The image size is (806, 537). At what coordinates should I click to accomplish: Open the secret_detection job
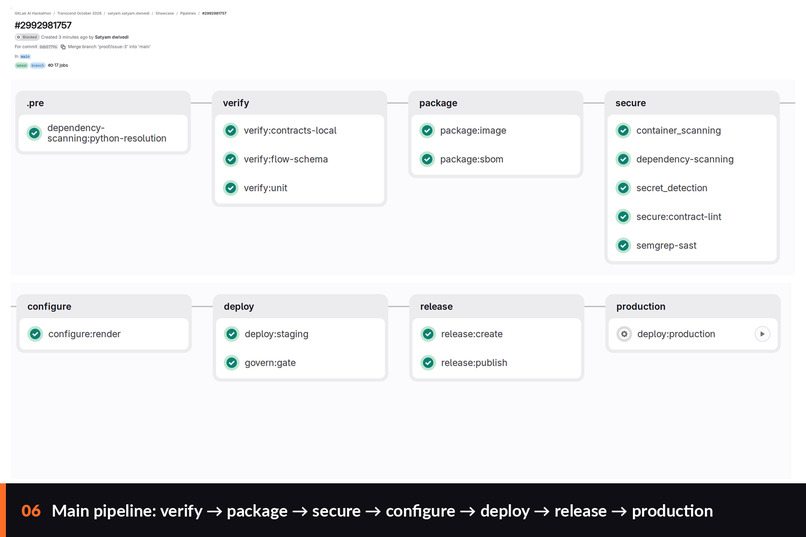pyautogui.click(x=672, y=188)
